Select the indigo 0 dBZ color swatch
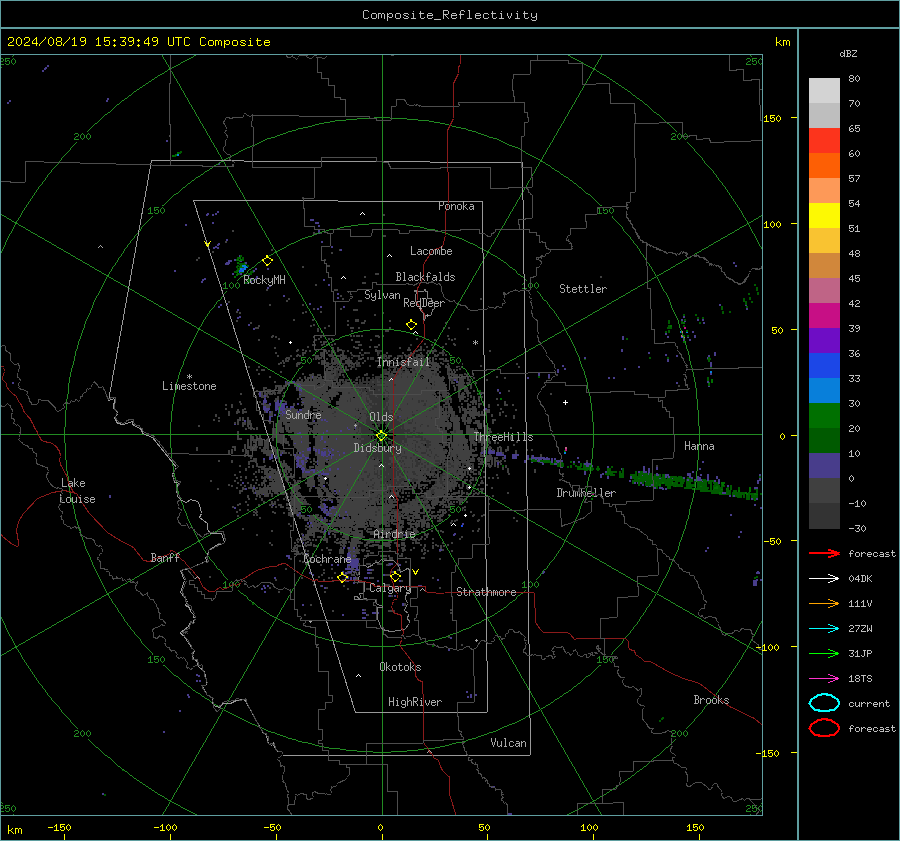This screenshot has height=841, width=900. (x=824, y=466)
